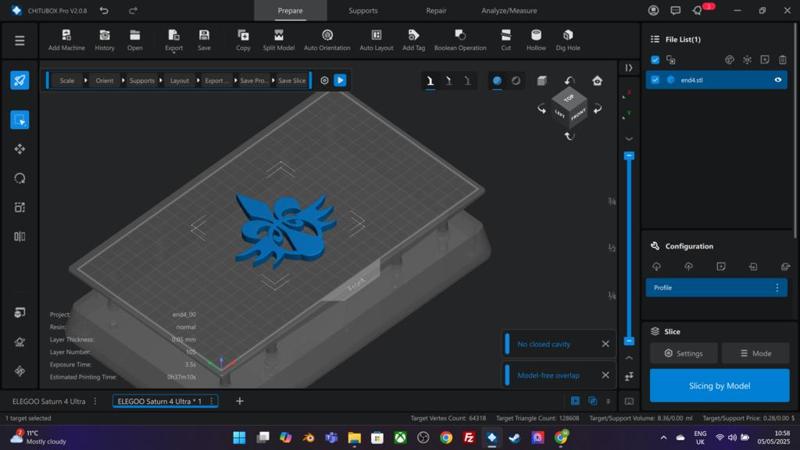Image resolution: width=800 pixels, height=450 pixels.
Task: Delete file with the File List trash icon
Action: (782, 60)
